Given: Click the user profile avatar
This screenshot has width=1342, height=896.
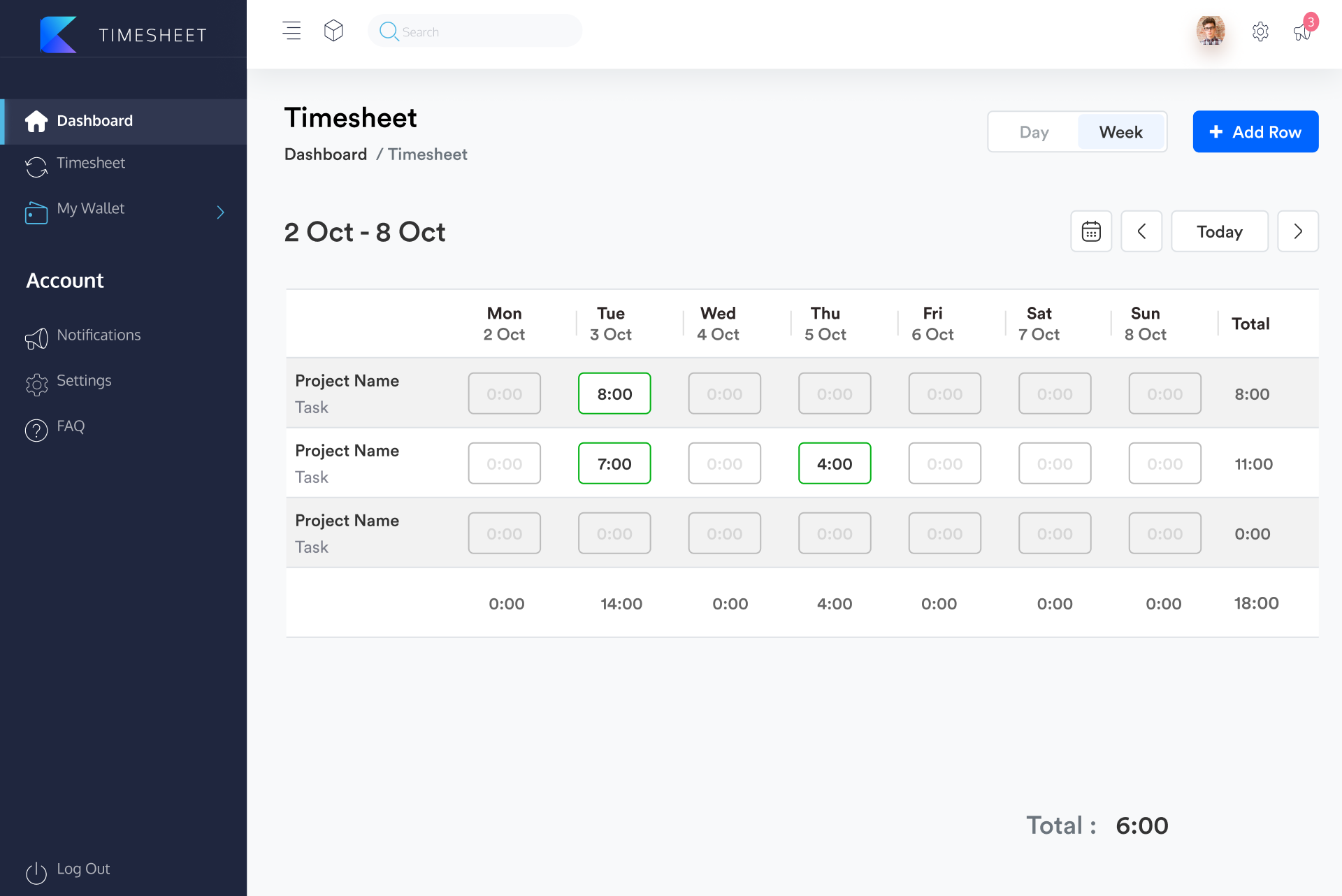Looking at the screenshot, I should (1211, 31).
